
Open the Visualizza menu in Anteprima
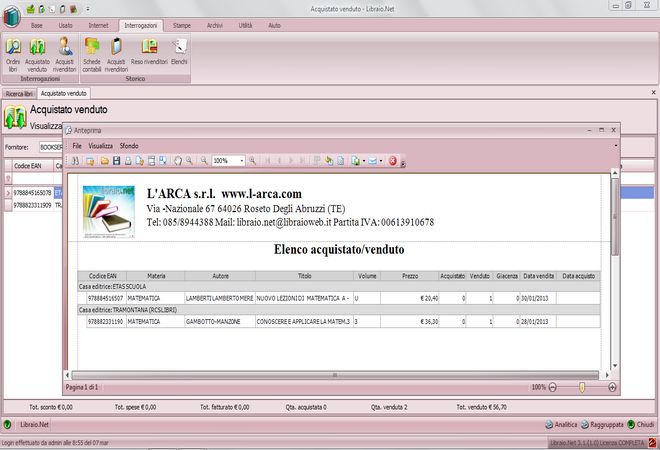tap(101, 146)
